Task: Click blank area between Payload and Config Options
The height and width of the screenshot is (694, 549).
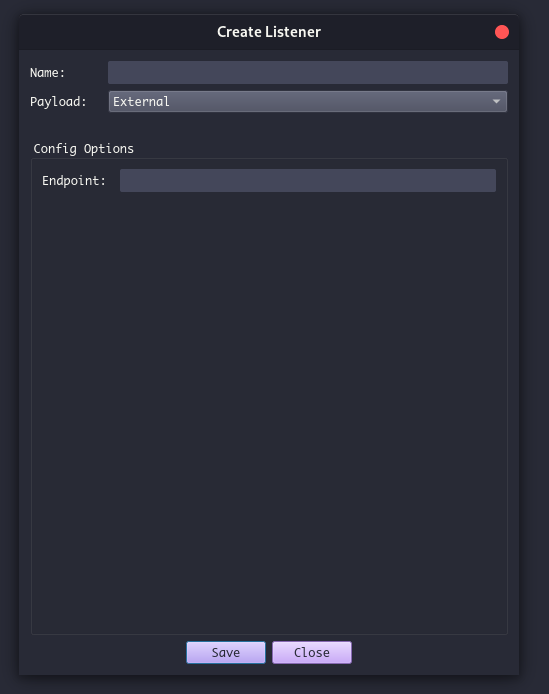Action: (x=269, y=127)
